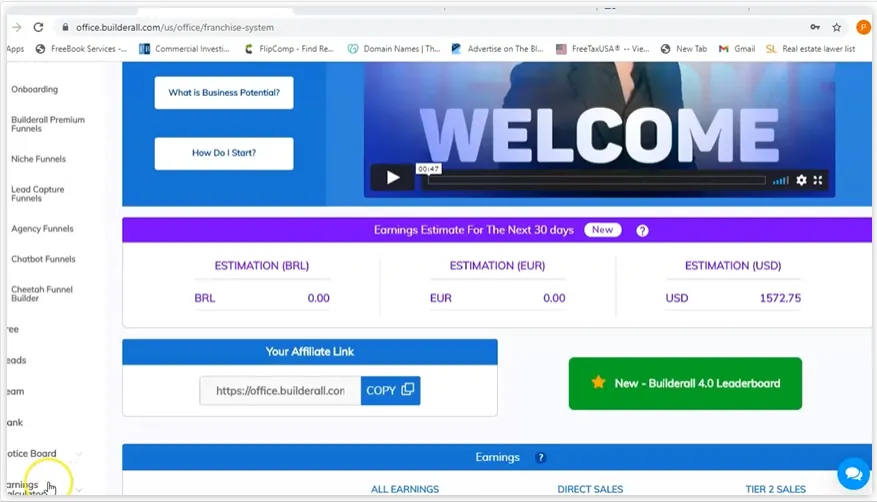Click What is Business Potential button
The width and height of the screenshot is (877, 502).
pyautogui.click(x=224, y=93)
